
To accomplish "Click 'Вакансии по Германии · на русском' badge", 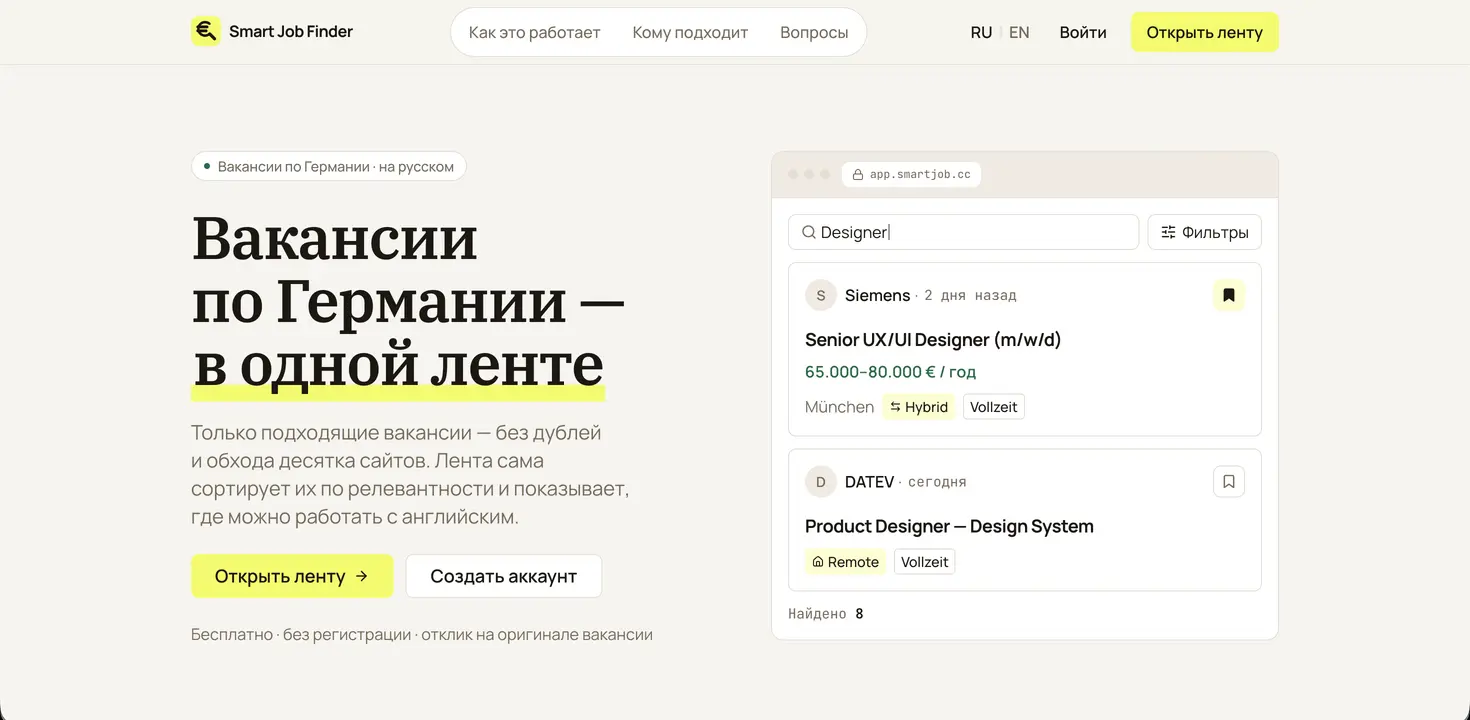I will [329, 166].
